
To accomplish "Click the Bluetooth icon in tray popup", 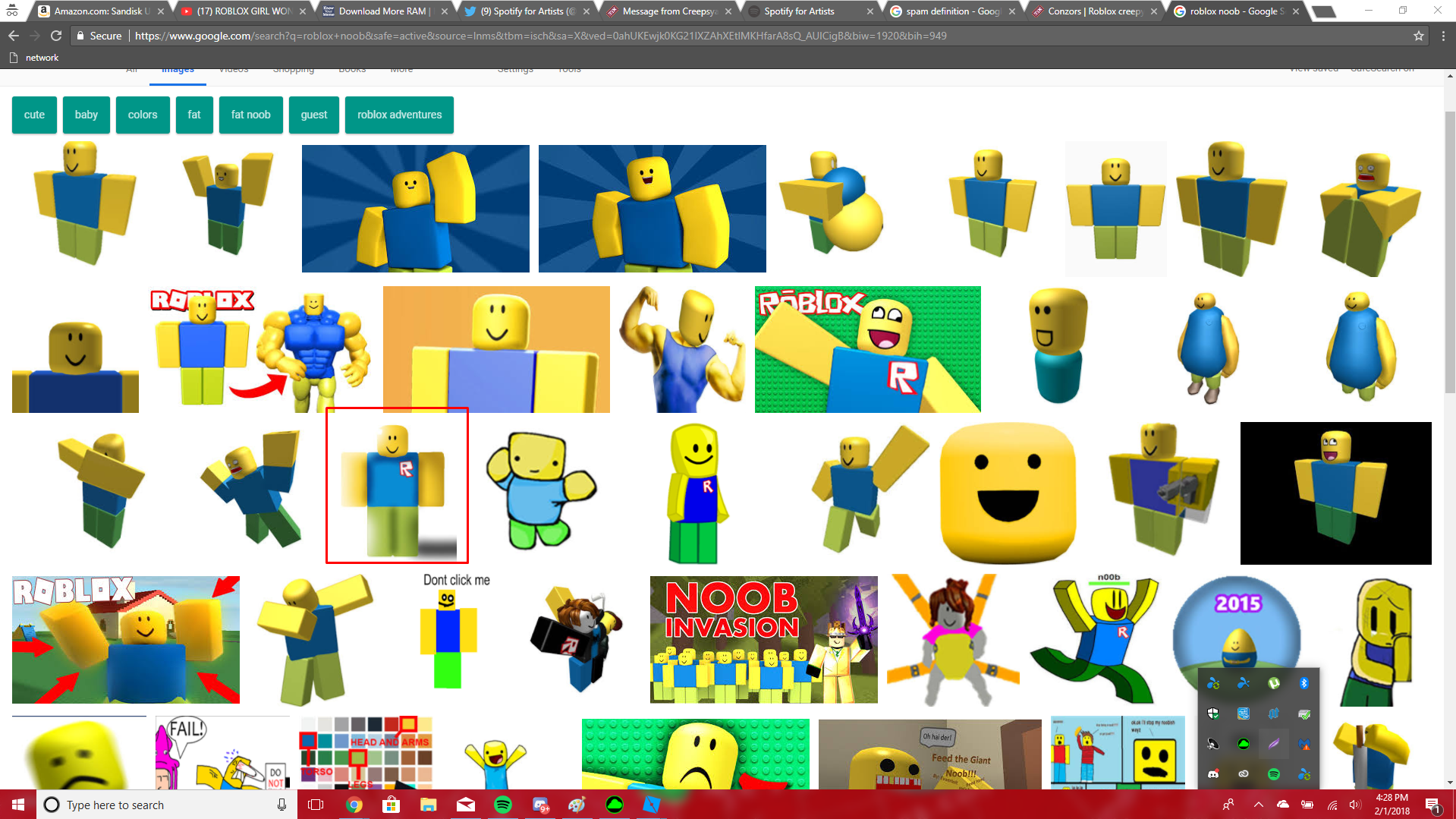I will pyautogui.click(x=1304, y=683).
